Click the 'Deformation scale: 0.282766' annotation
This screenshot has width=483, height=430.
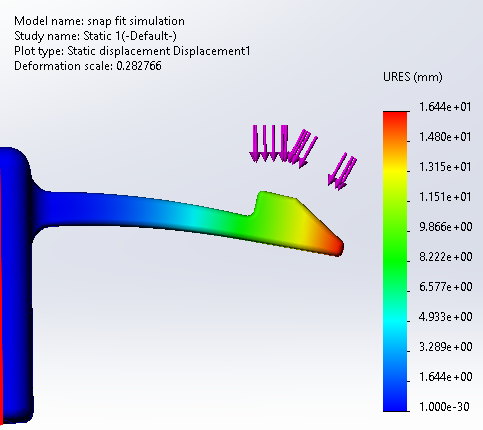click(x=88, y=66)
